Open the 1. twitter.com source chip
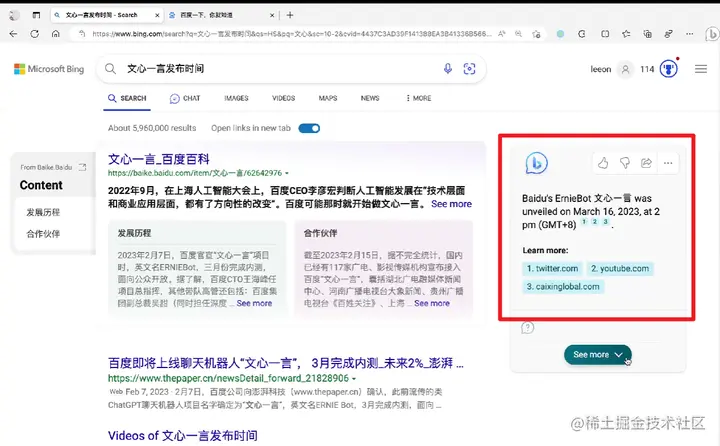720x446 pixels. click(x=552, y=268)
